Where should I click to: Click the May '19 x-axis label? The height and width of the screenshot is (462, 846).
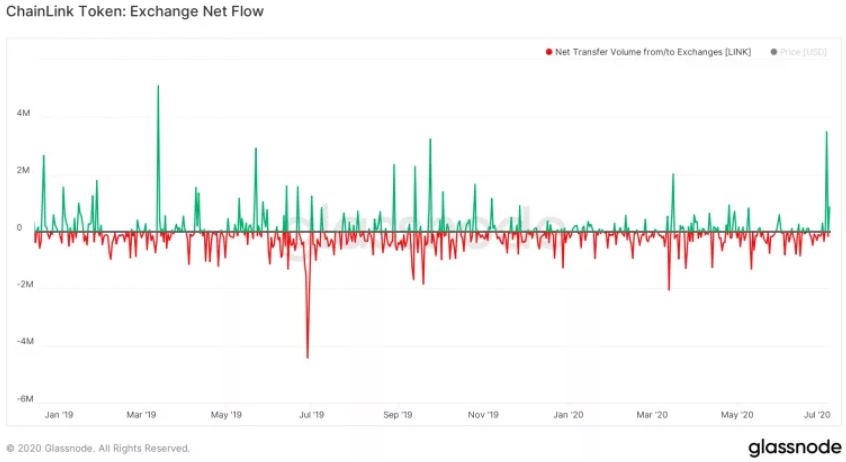(x=227, y=415)
